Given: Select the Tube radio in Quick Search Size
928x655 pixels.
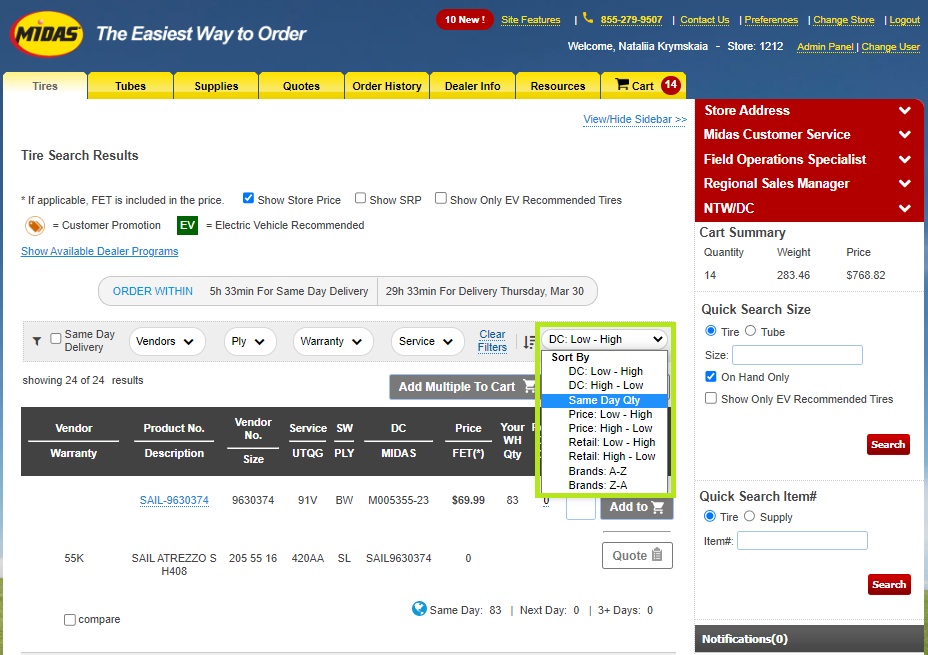Looking at the screenshot, I should [750, 331].
